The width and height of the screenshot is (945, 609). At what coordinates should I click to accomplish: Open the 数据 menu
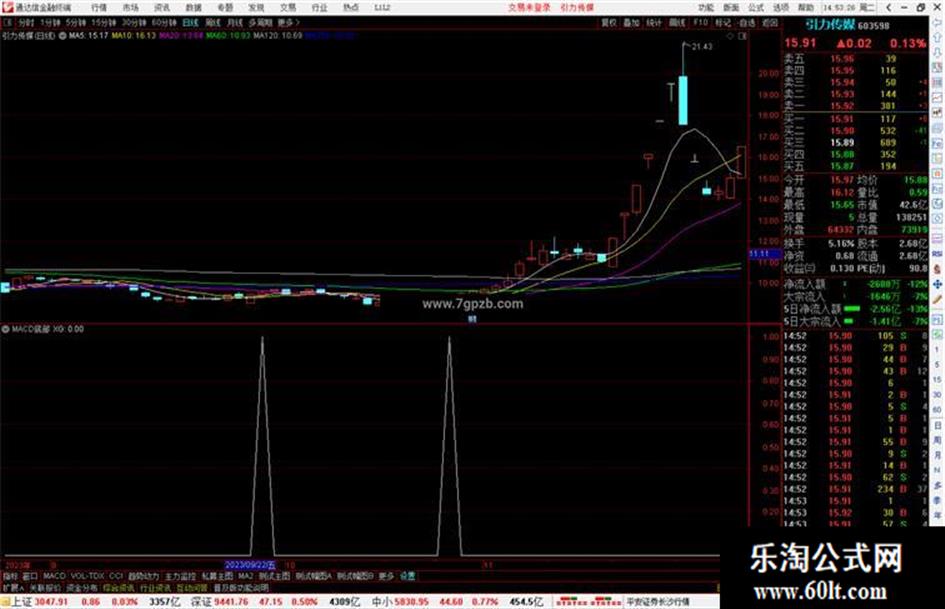tap(193, 7)
